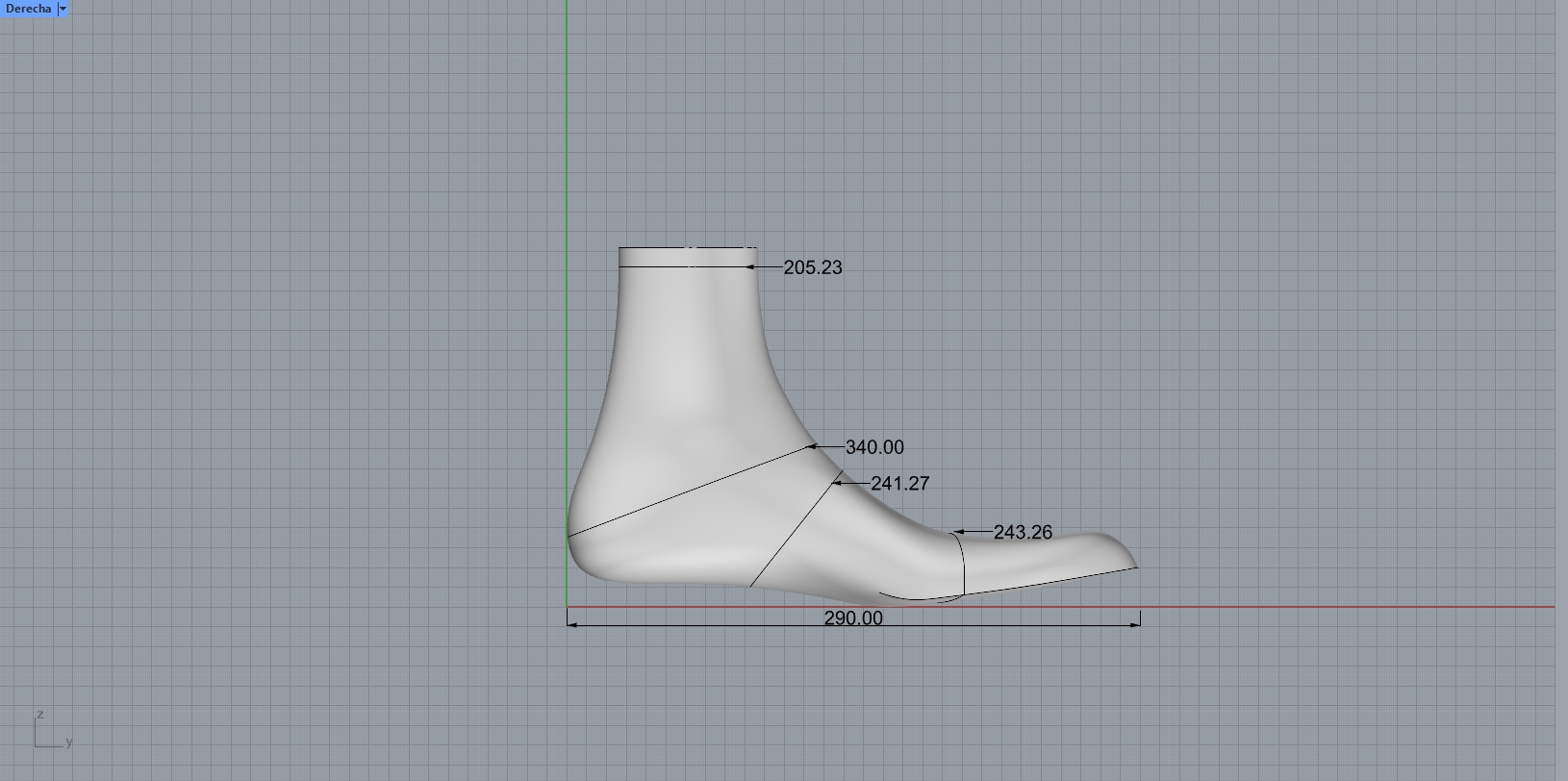Click the left arrowhead of 290.00 dimension
The height and width of the screenshot is (781, 1568).
pos(573,624)
